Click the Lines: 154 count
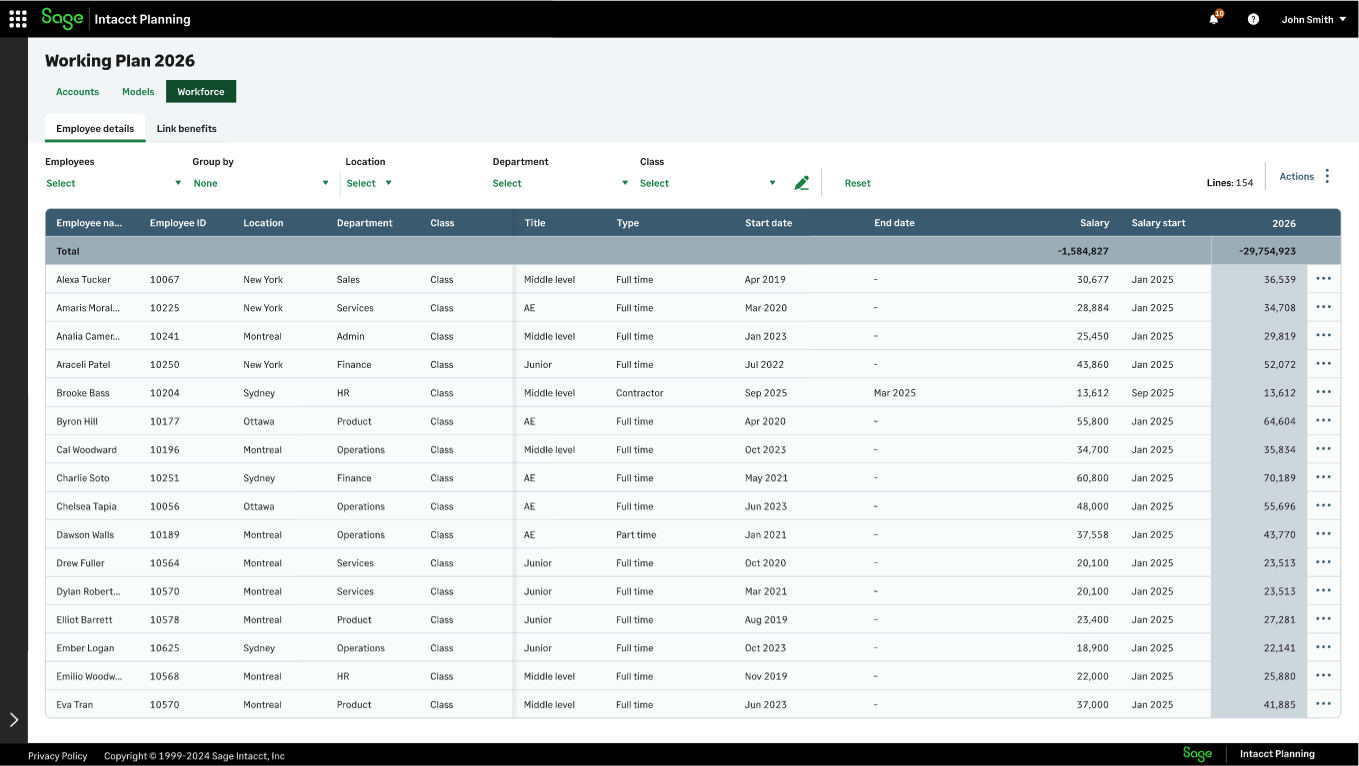 tap(1230, 183)
